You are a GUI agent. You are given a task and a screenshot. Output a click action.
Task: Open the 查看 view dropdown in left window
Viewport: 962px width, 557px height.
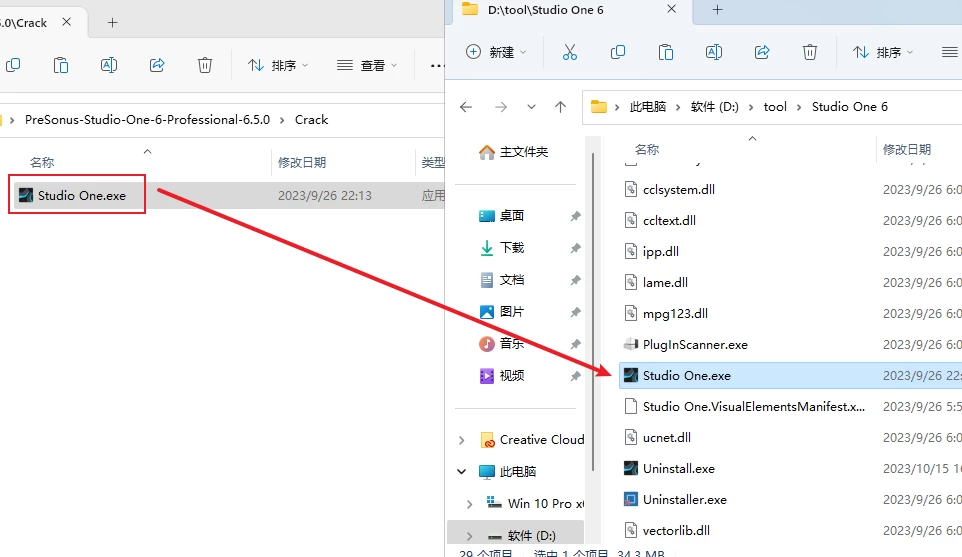click(x=367, y=65)
